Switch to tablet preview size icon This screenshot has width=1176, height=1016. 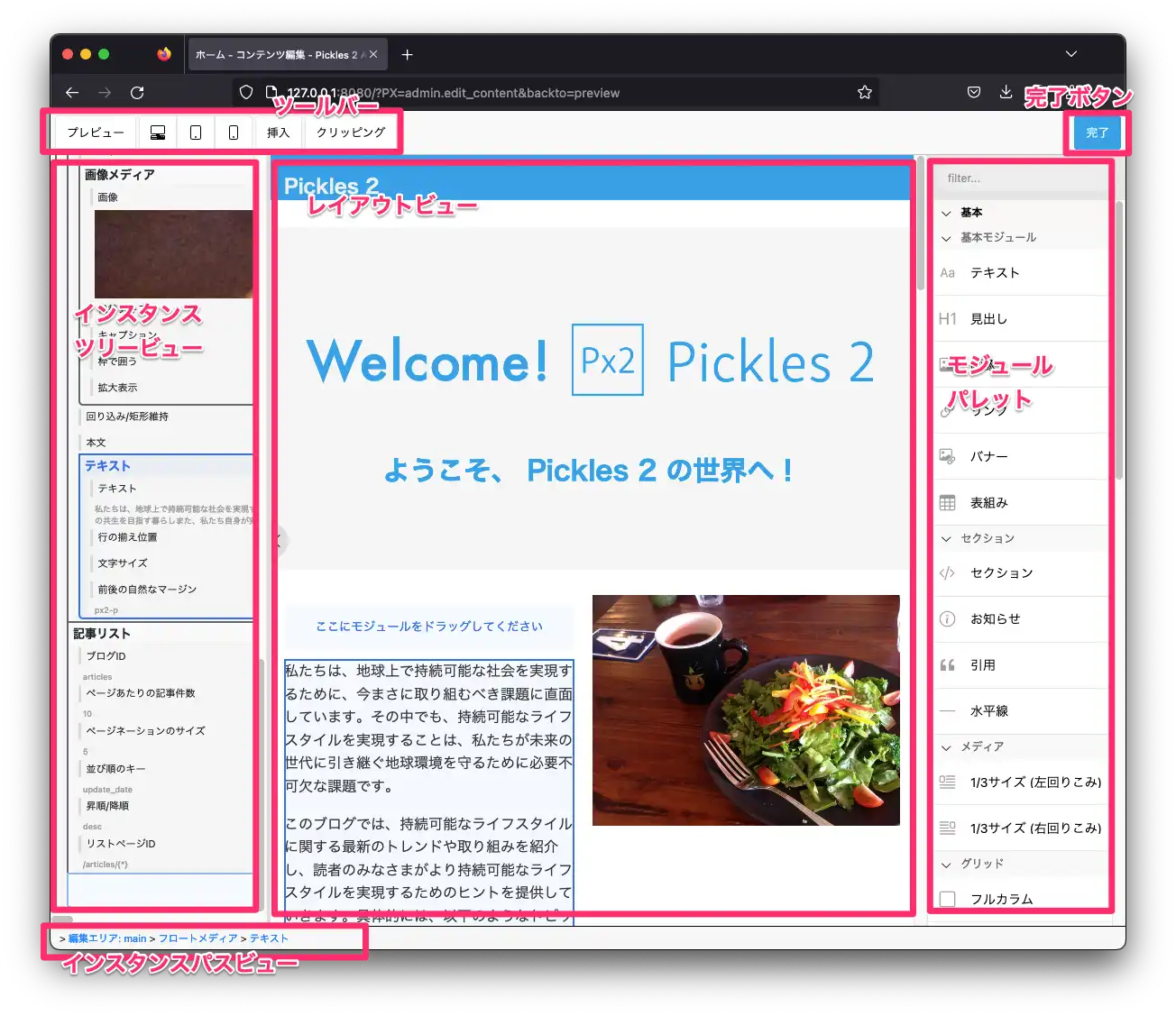point(196,133)
